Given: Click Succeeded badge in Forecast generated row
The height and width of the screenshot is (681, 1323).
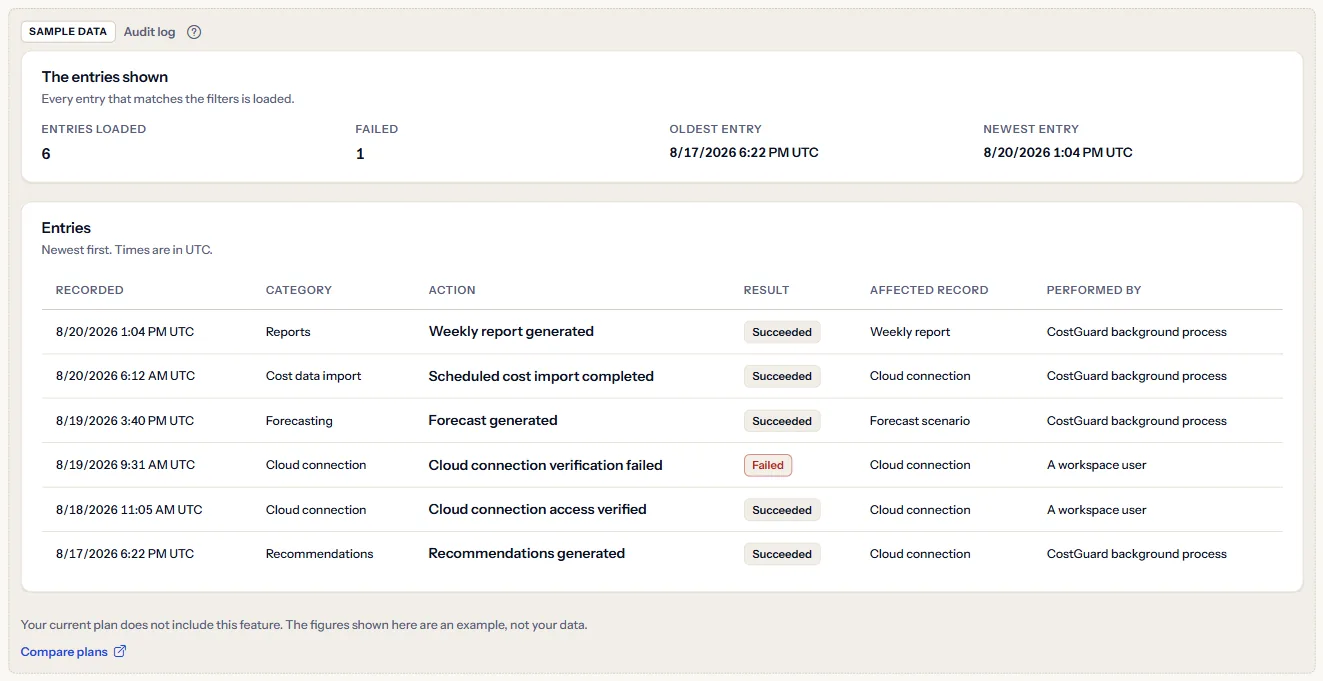Looking at the screenshot, I should pyautogui.click(x=782, y=421).
